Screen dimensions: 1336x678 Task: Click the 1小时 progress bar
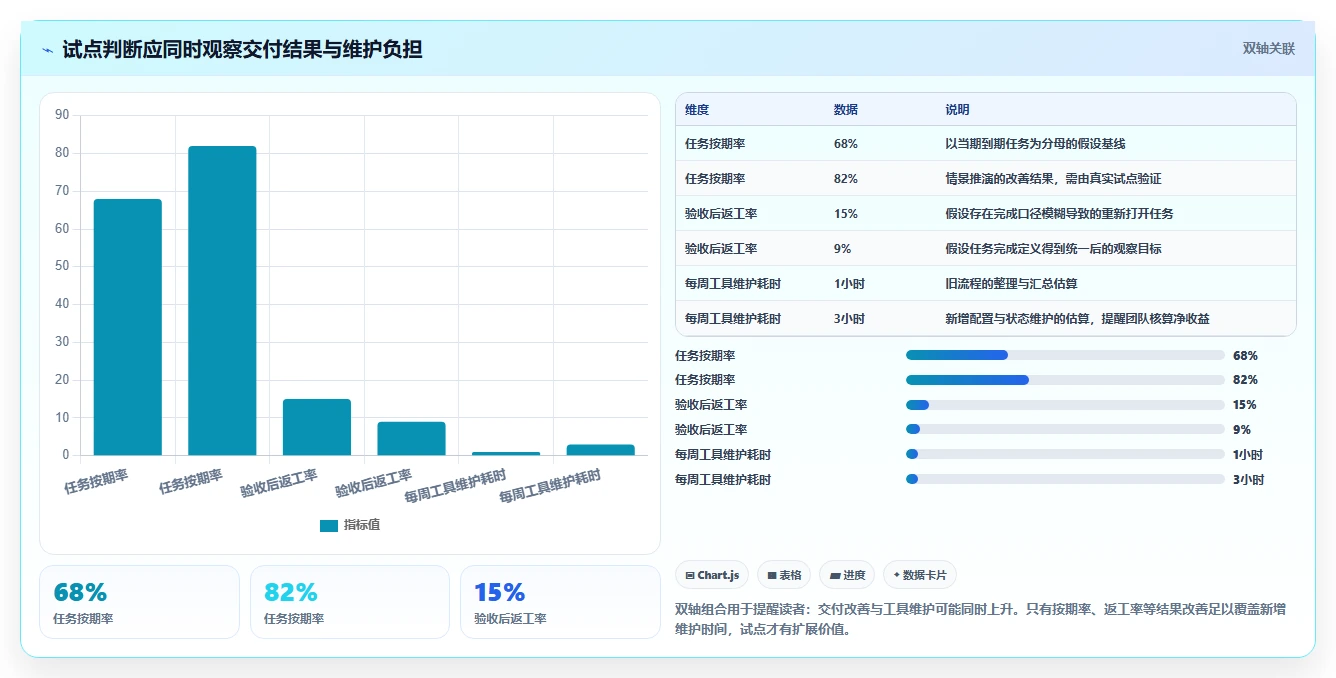(1065, 454)
